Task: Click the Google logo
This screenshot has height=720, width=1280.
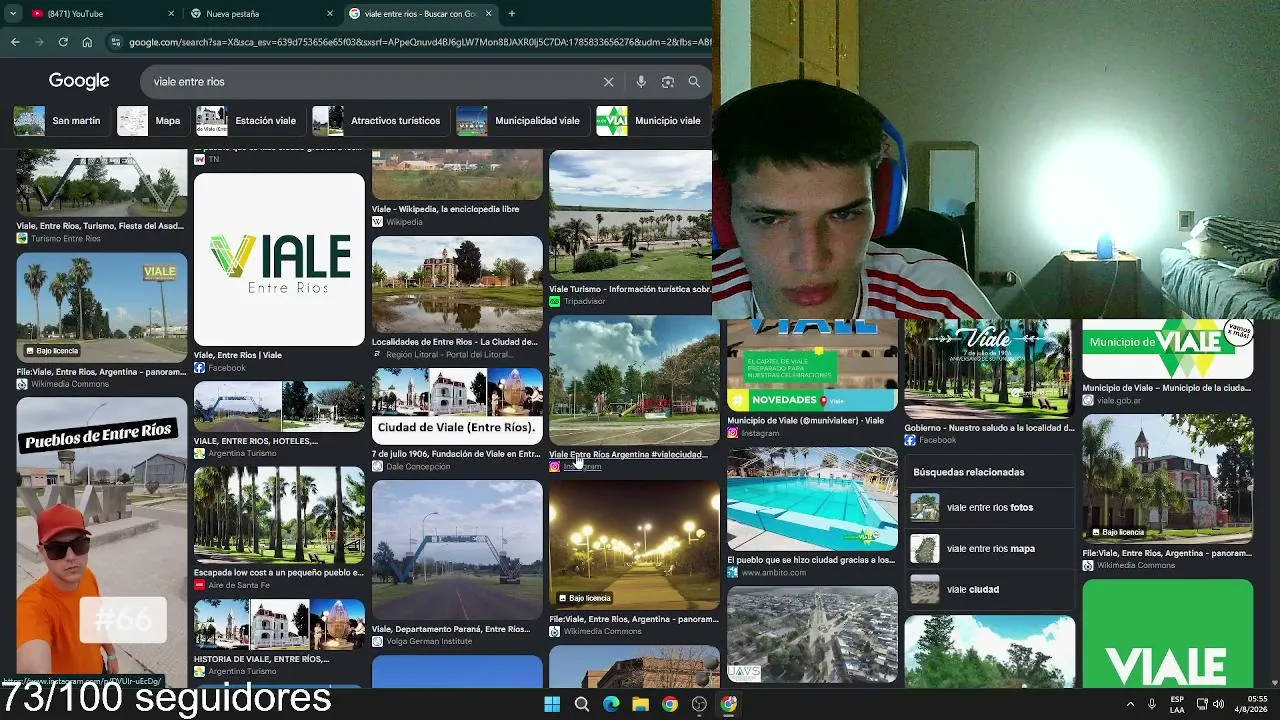Action: (x=79, y=81)
